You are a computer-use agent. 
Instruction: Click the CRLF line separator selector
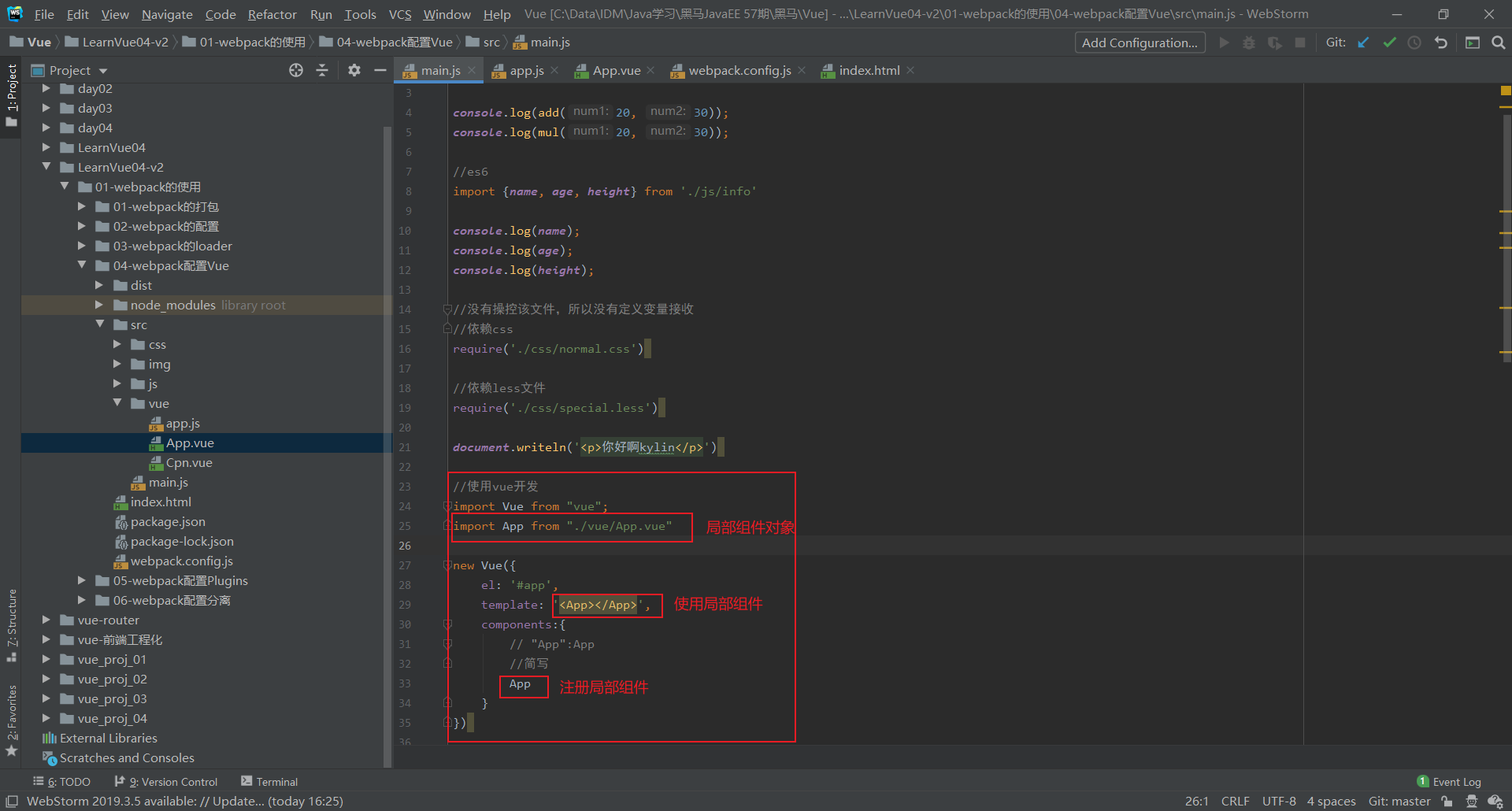pyautogui.click(x=1235, y=801)
